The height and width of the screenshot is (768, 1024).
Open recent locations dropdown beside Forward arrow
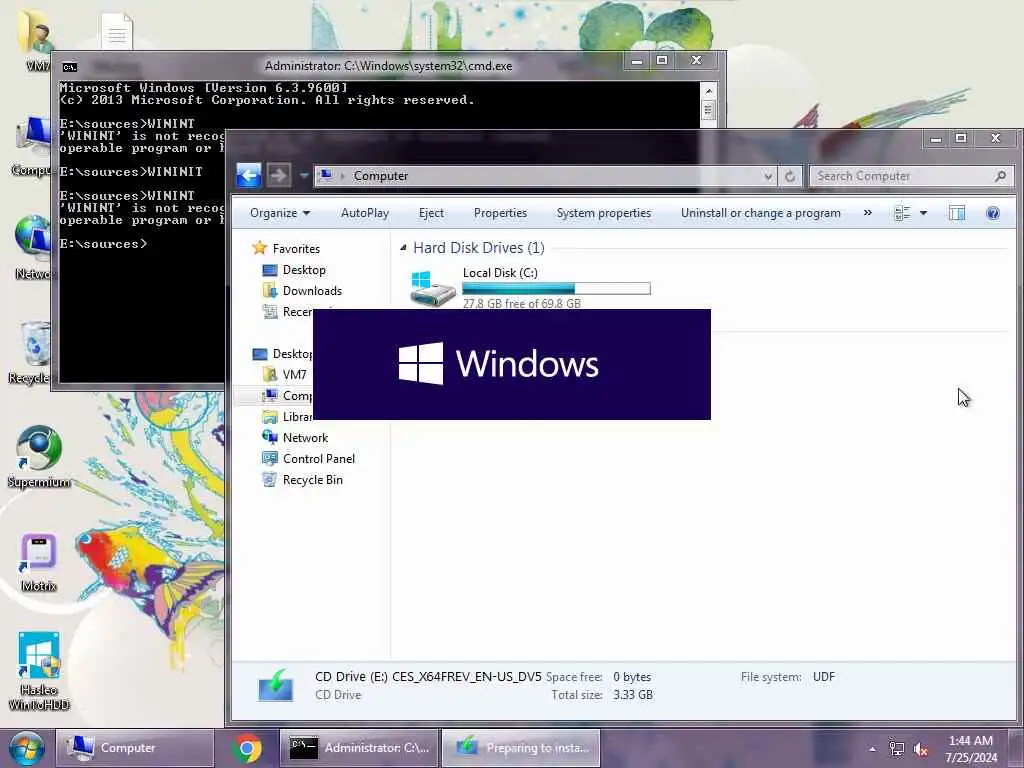tap(304, 176)
